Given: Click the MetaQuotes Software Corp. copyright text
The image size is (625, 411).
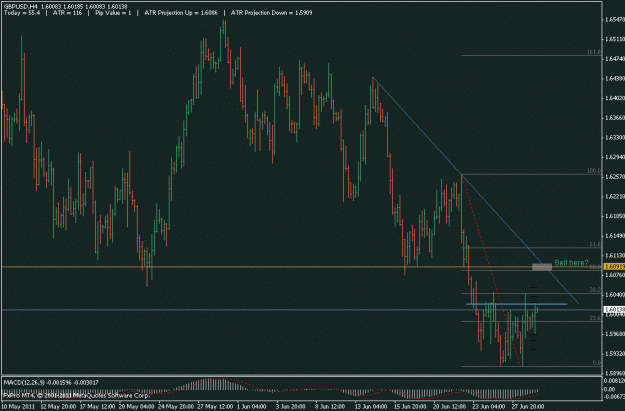Looking at the screenshot, I should [x=76, y=395].
